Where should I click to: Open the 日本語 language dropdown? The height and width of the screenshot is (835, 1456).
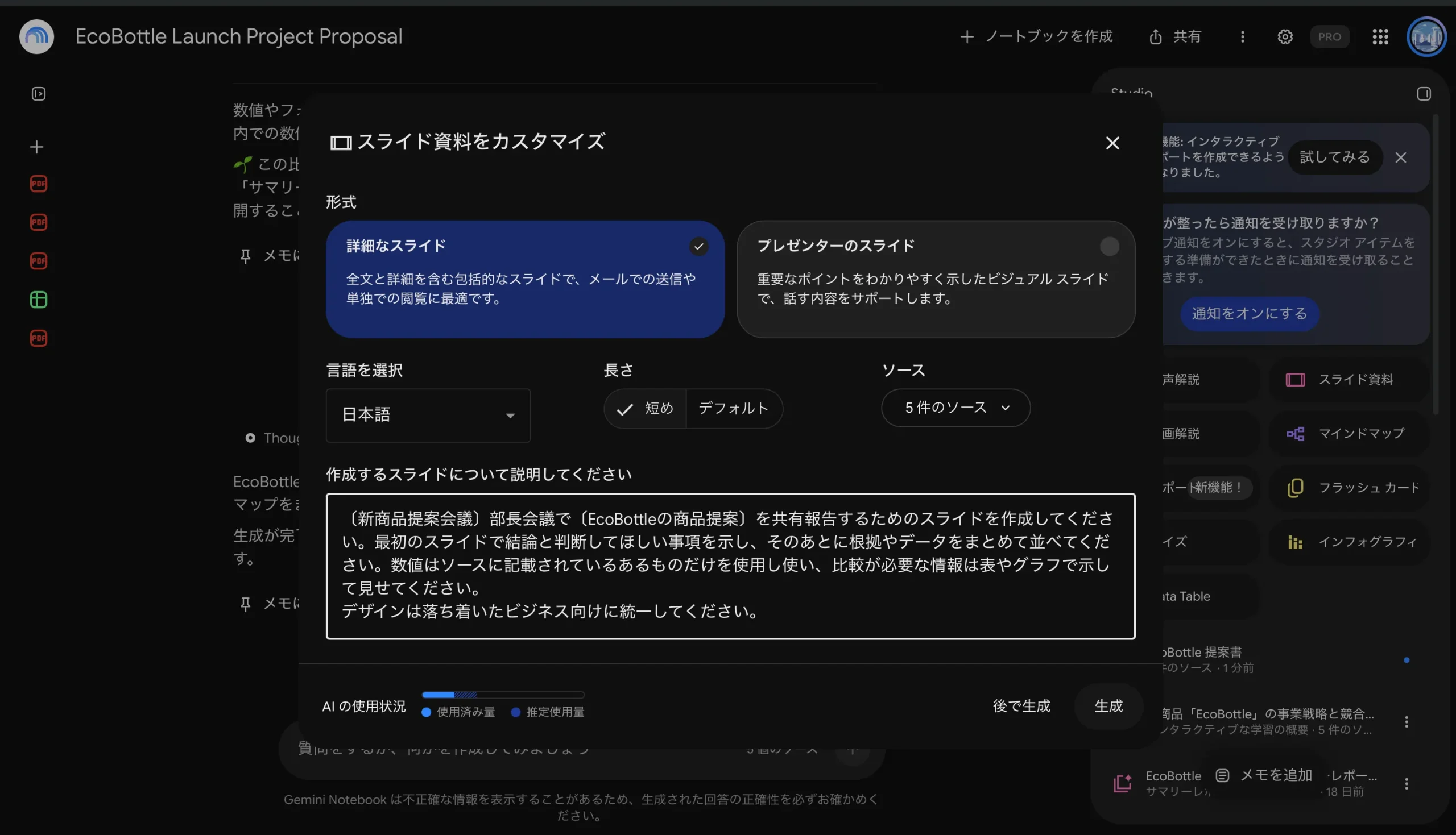pyautogui.click(x=428, y=415)
